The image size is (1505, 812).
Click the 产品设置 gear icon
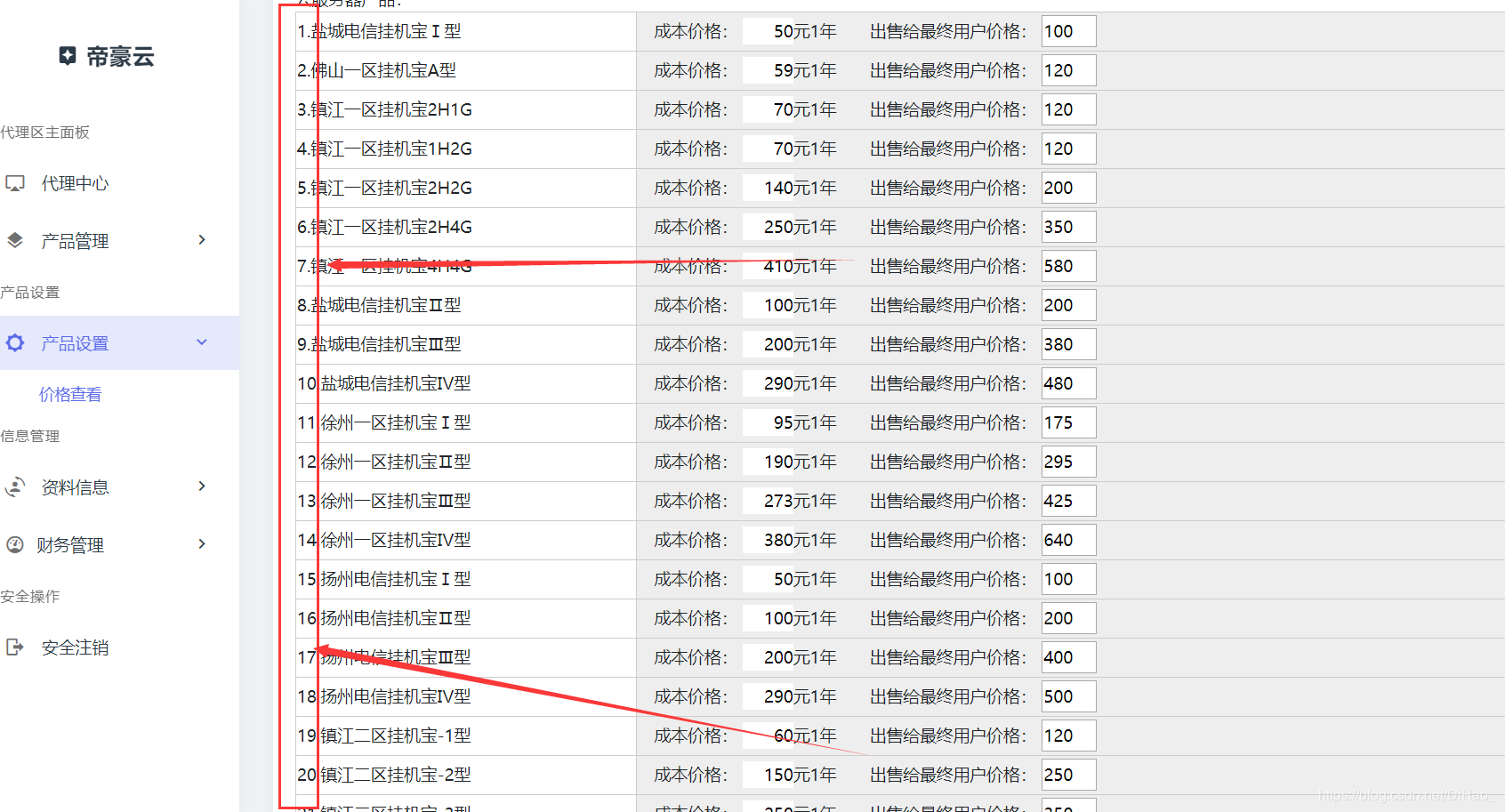[15, 342]
